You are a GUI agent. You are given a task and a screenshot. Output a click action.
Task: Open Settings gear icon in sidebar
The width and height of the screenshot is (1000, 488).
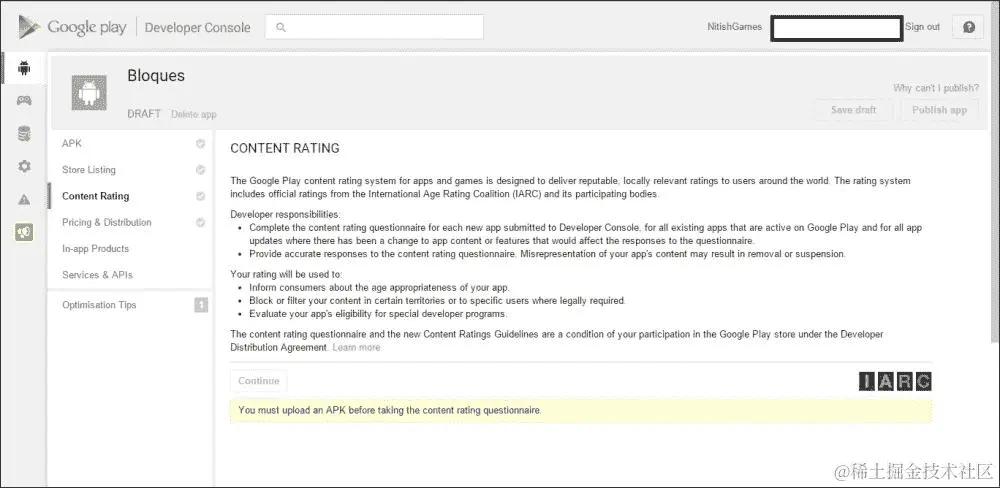(24, 166)
